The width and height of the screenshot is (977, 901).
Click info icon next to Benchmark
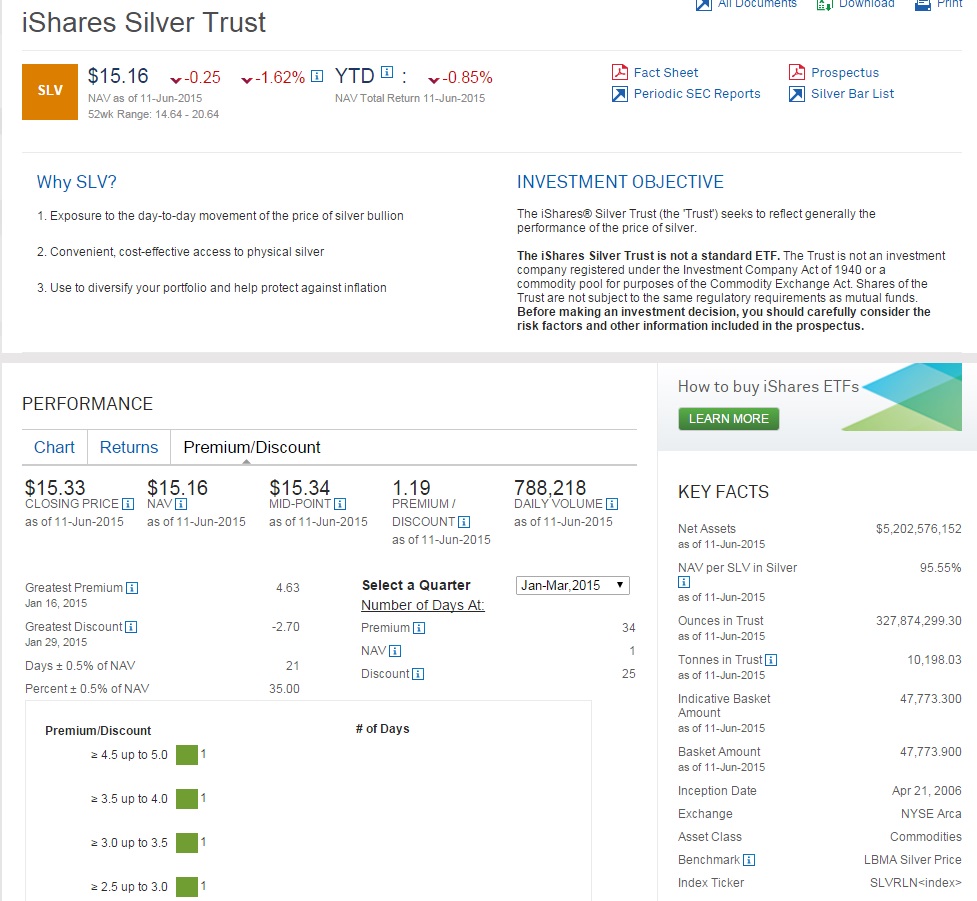click(x=749, y=860)
